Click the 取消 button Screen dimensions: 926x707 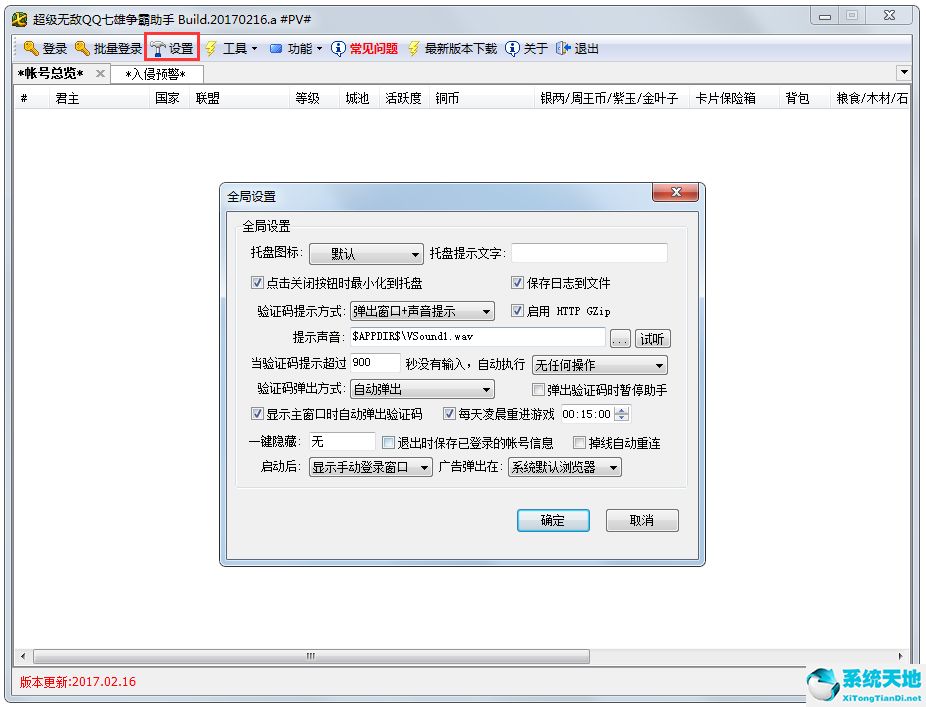[x=642, y=520]
